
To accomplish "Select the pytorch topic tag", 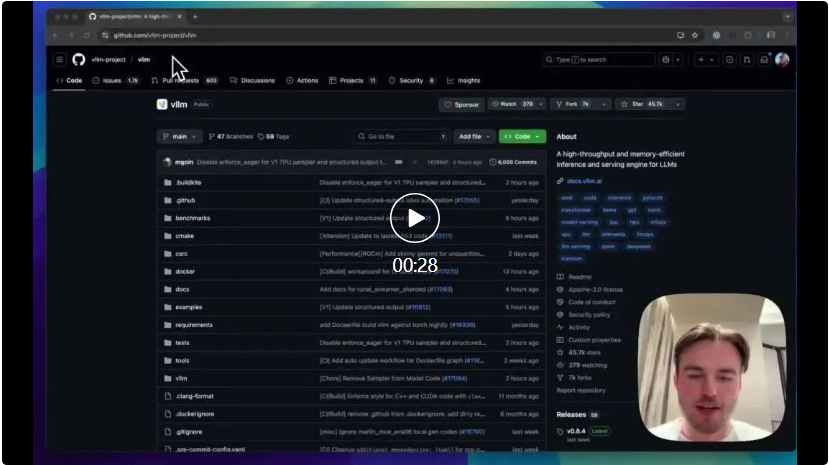I will click(x=652, y=198).
